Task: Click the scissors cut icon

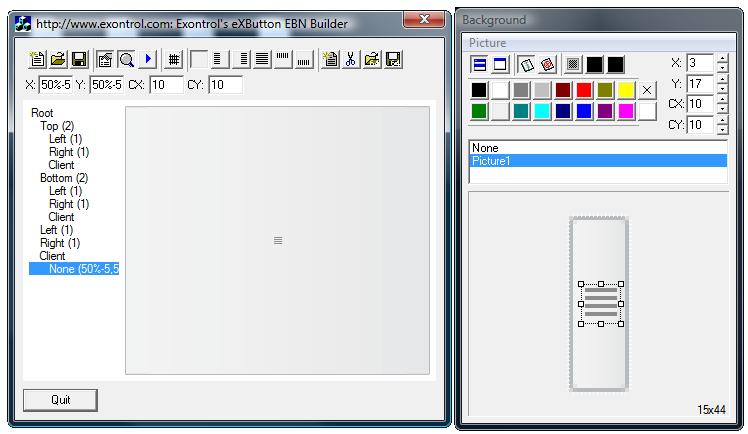Action: click(351, 60)
